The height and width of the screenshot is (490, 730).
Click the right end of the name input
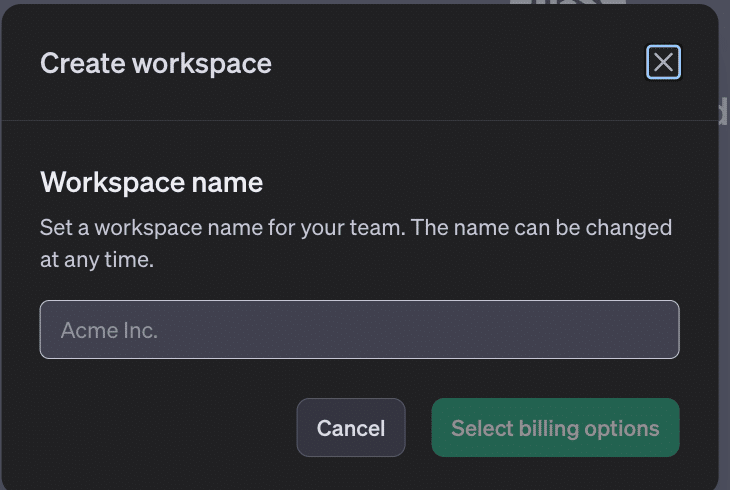pos(660,330)
